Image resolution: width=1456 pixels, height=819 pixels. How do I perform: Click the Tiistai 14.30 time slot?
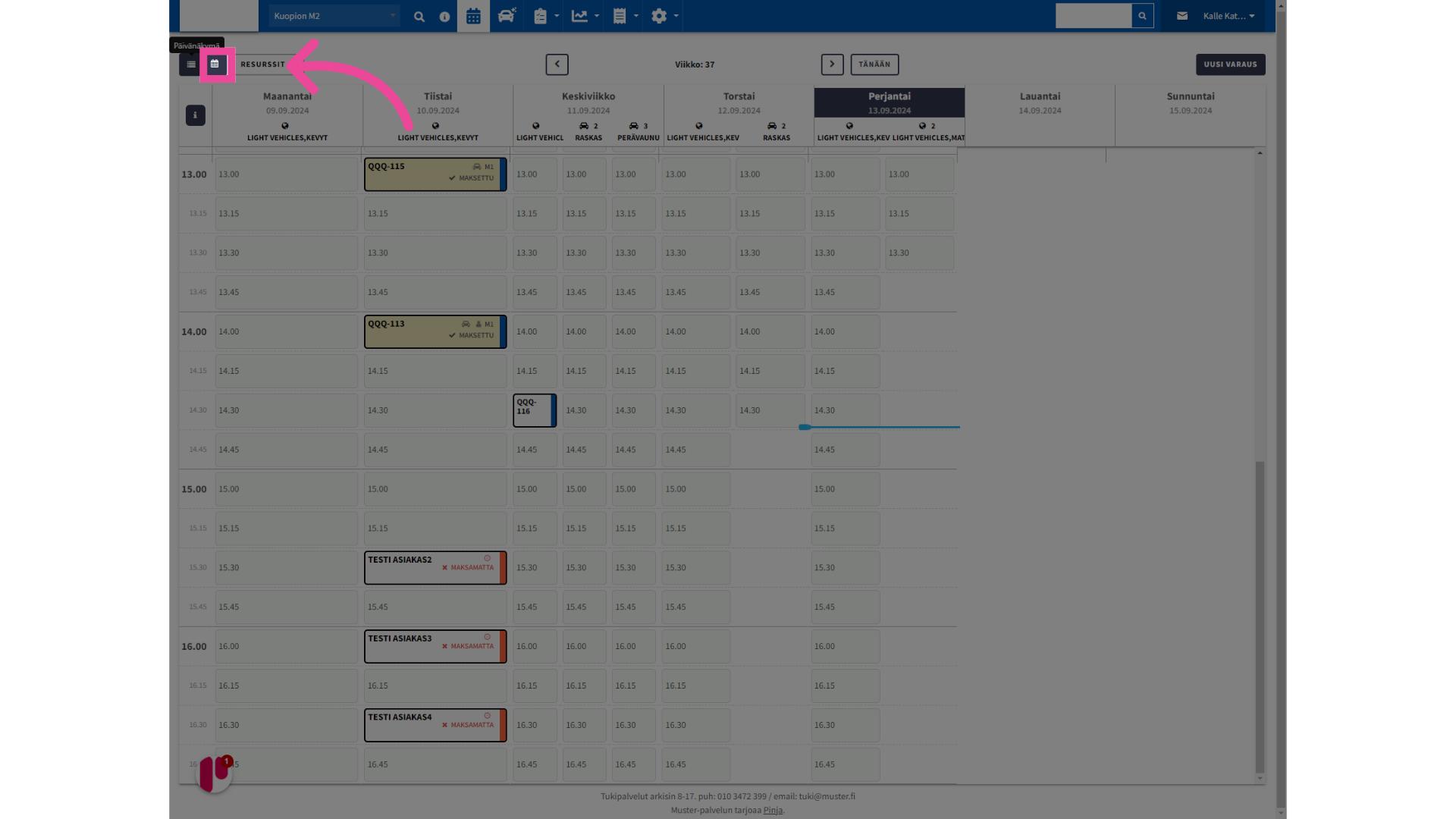pos(435,410)
